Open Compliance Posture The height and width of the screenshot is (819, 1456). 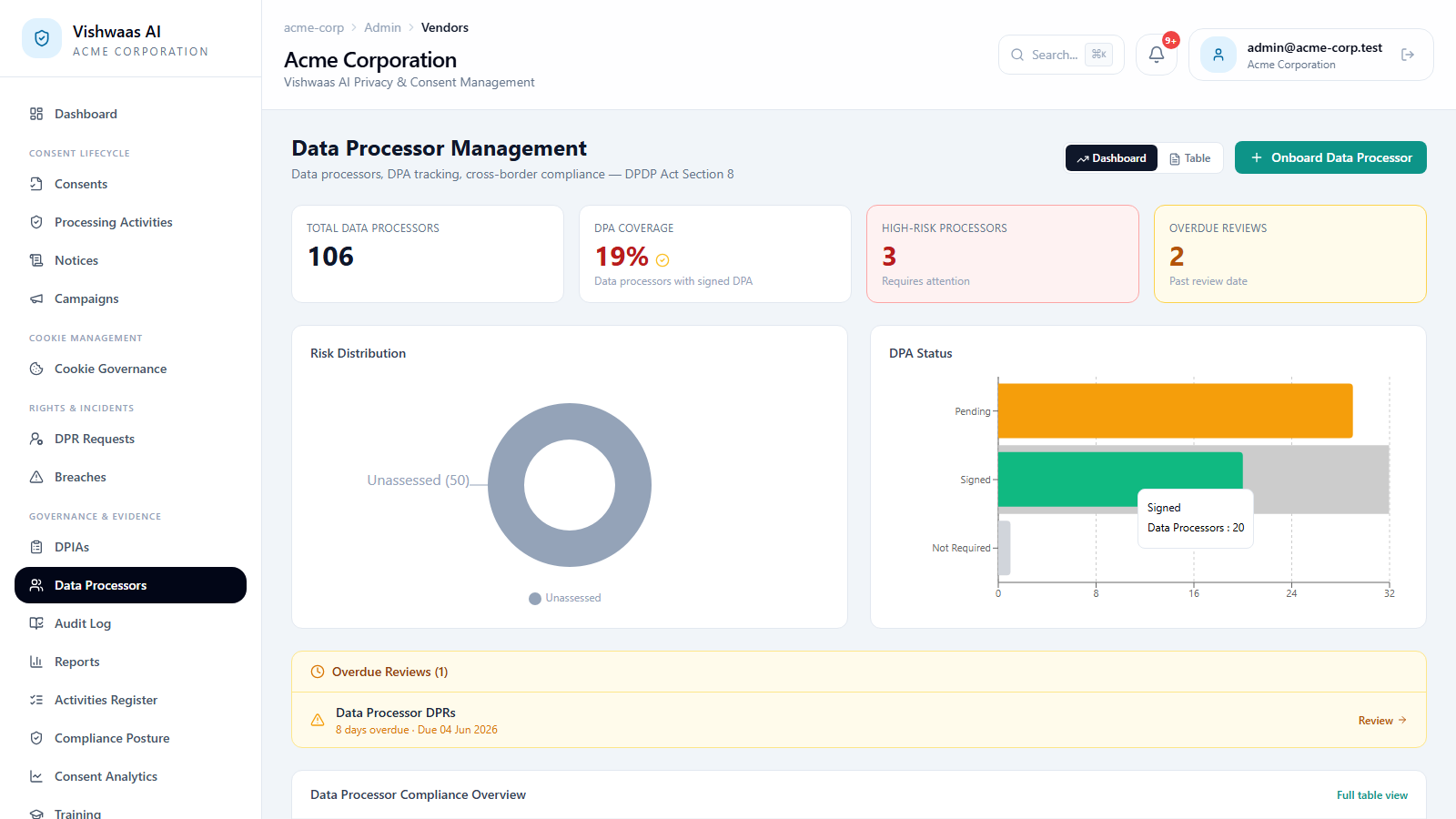click(x=130, y=738)
